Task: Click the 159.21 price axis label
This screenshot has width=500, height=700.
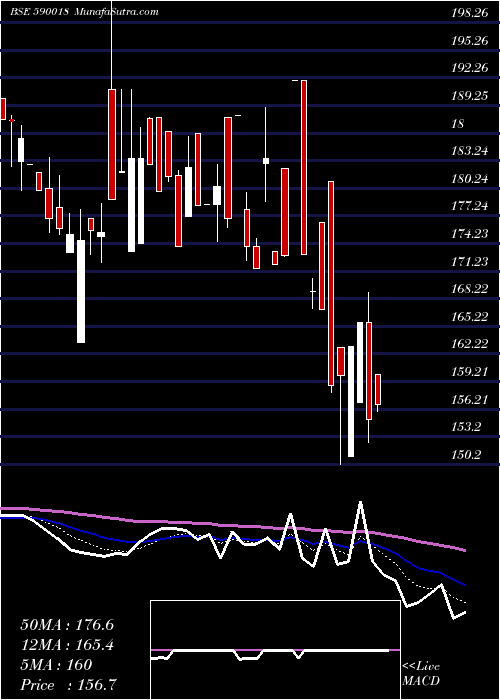Action: (469, 371)
